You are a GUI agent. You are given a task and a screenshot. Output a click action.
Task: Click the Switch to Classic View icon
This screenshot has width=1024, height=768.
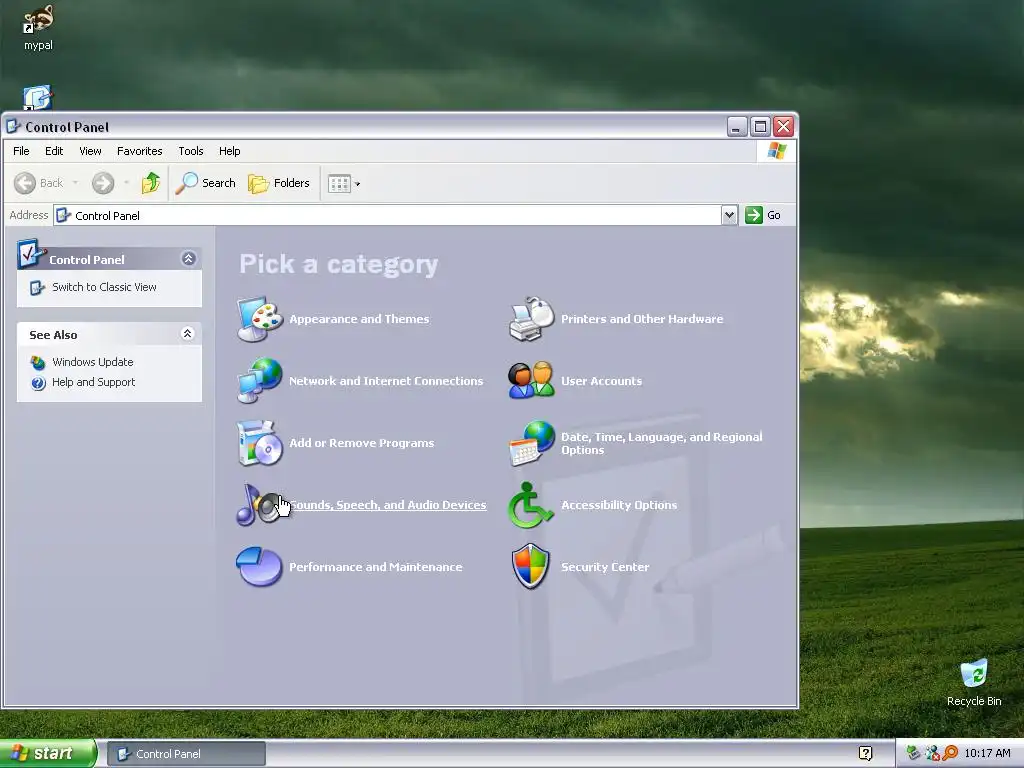37,287
